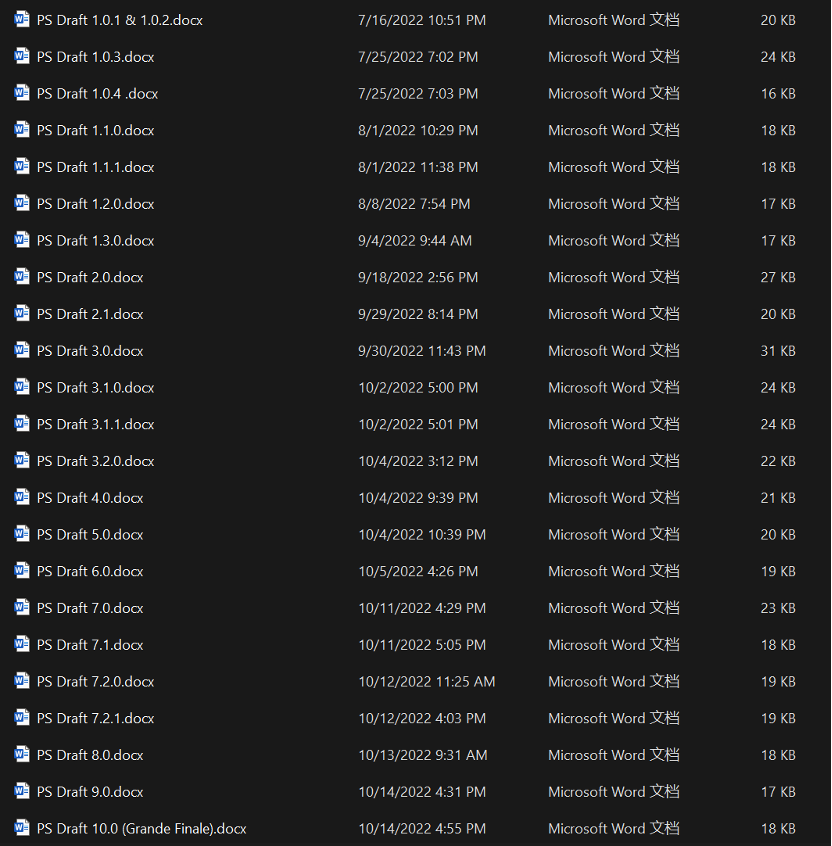832x846 pixels.
Task: Select file name PS Draft 7.0.docx
Action: (90, 608)
